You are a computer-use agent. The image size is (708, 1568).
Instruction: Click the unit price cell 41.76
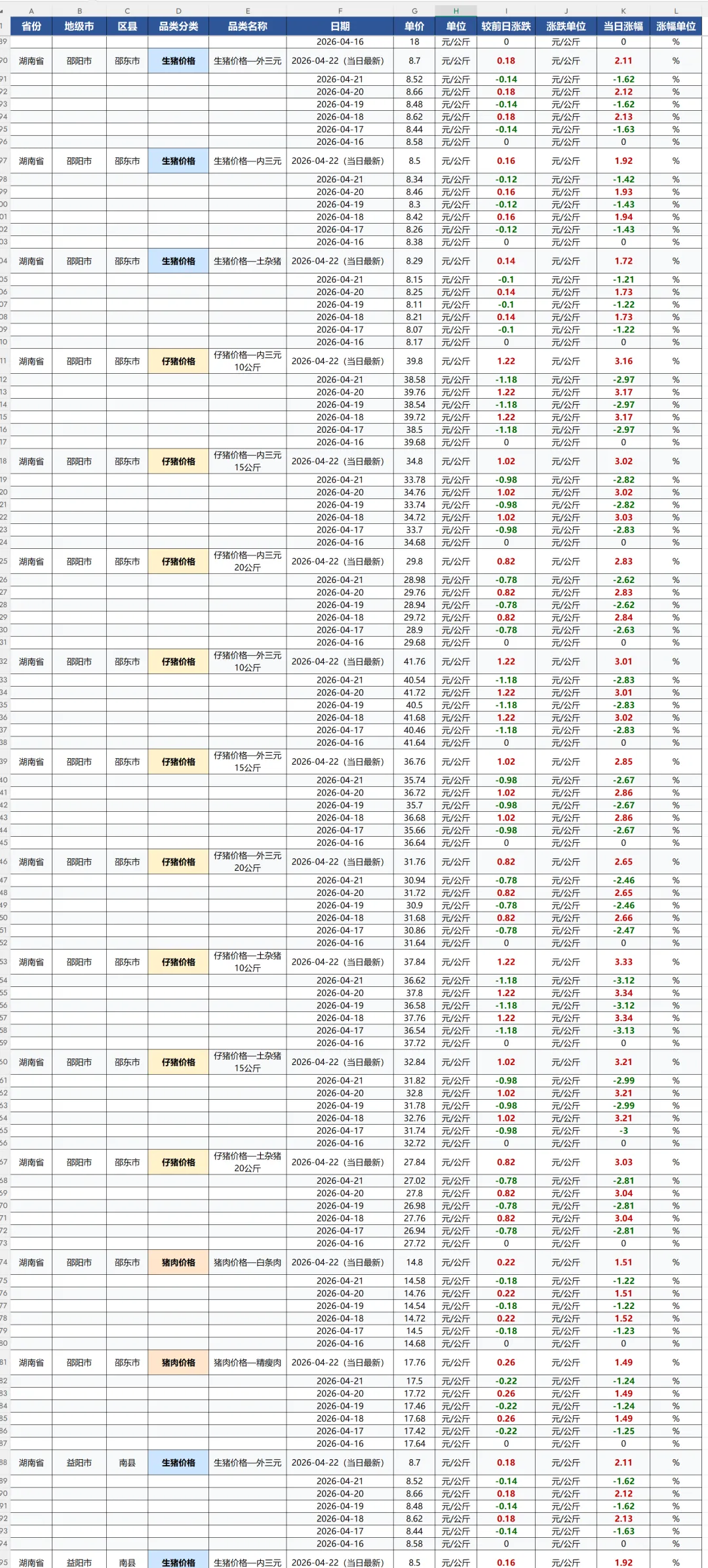pos(414,662)
